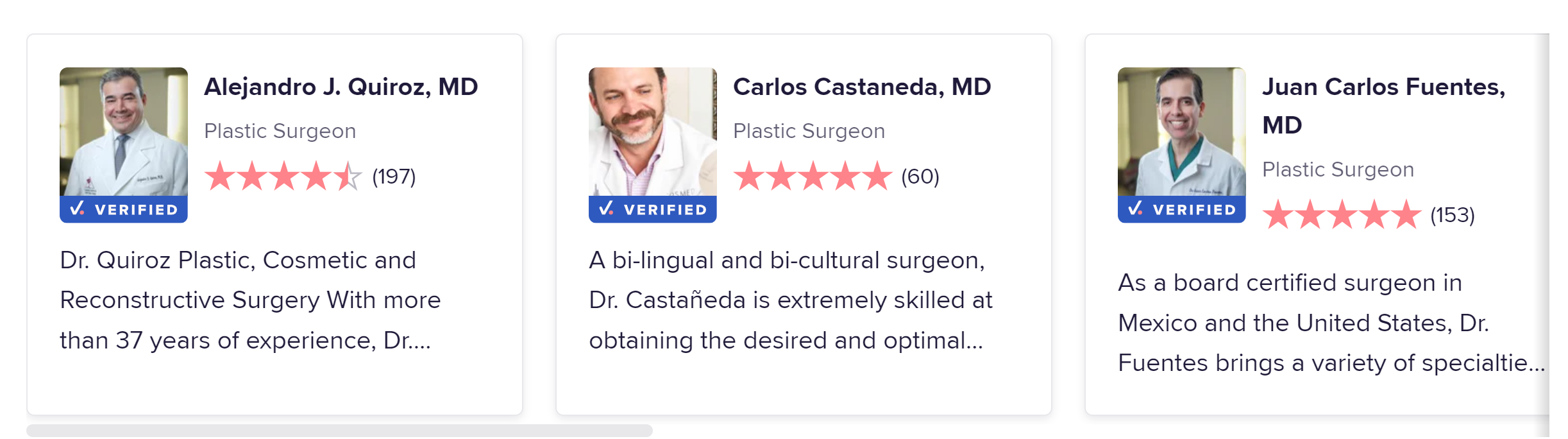Click Plastic Surgeon label under Carlos Castaneda
This screenshot has width=1568, height=439.
[809, 132]
